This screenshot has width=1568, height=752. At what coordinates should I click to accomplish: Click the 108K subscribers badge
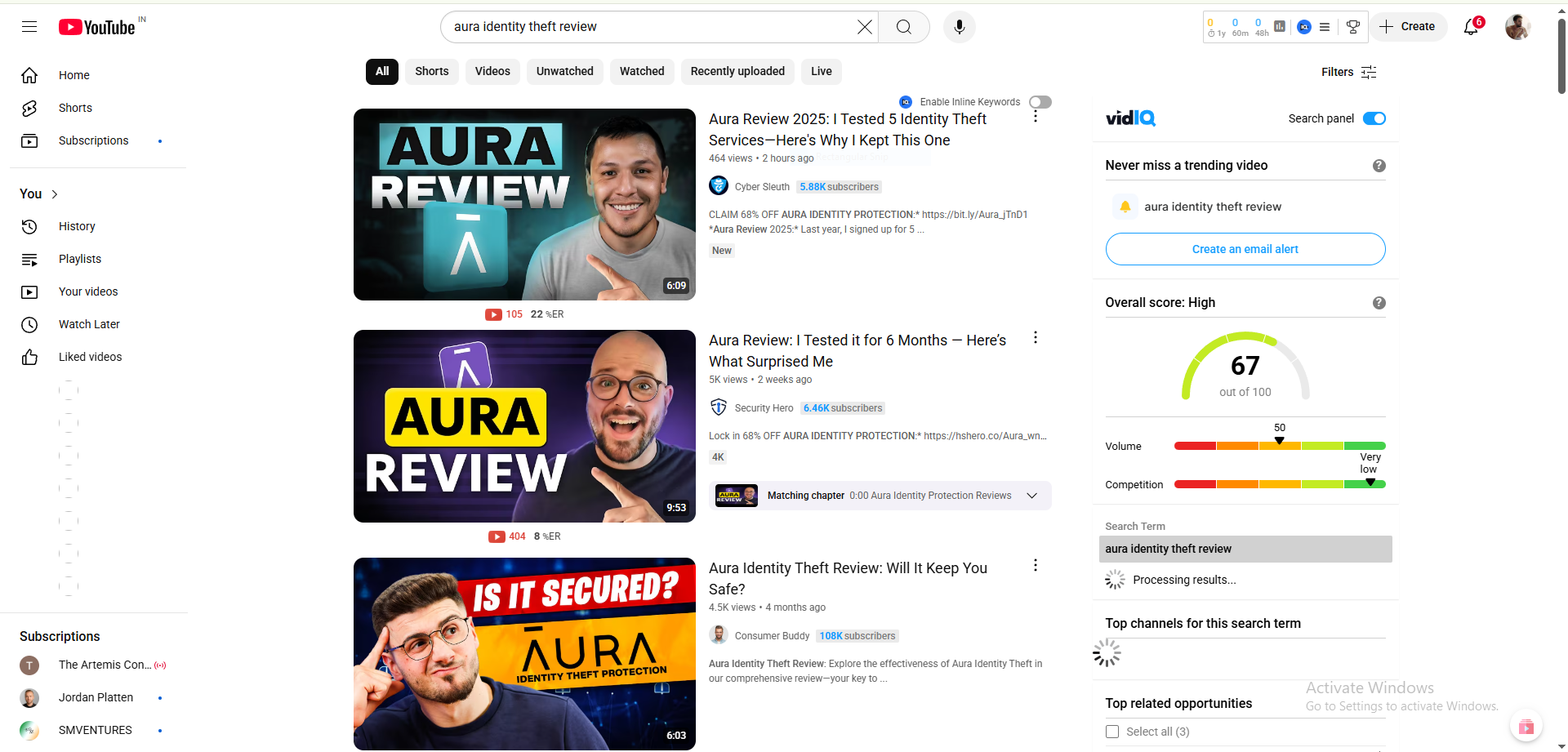pos(857,636)
